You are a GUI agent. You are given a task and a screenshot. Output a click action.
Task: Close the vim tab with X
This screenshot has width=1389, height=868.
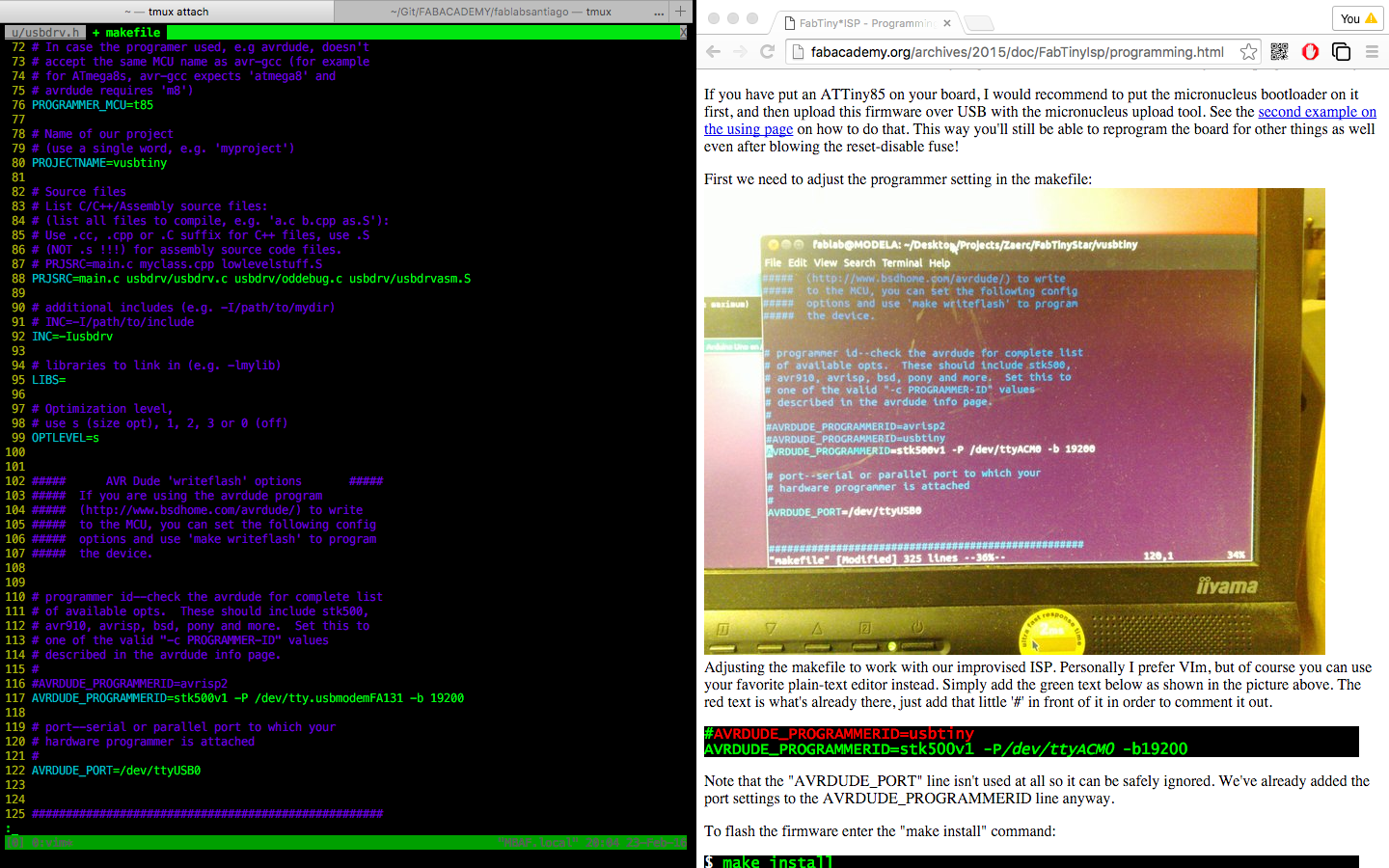coord(683,33)
